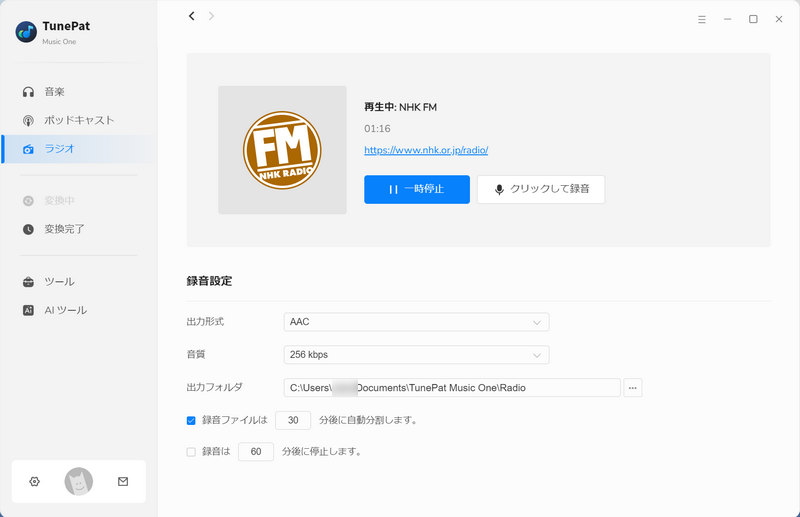Click the auto-stop minutes field showing 60
800x517 pixels.
click(256, 452)
